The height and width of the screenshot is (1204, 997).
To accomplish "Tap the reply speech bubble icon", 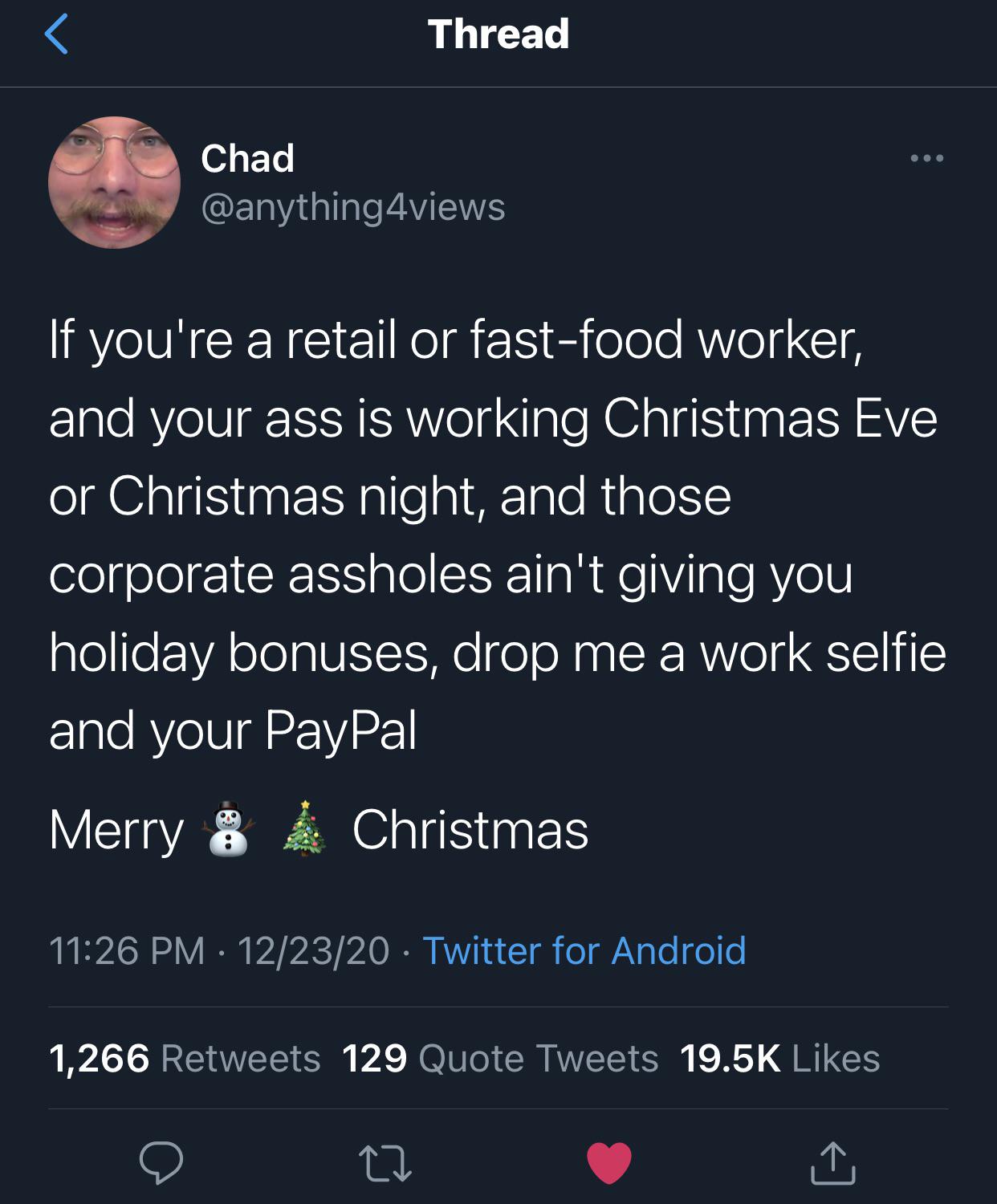I will (x=161, y=1163).
